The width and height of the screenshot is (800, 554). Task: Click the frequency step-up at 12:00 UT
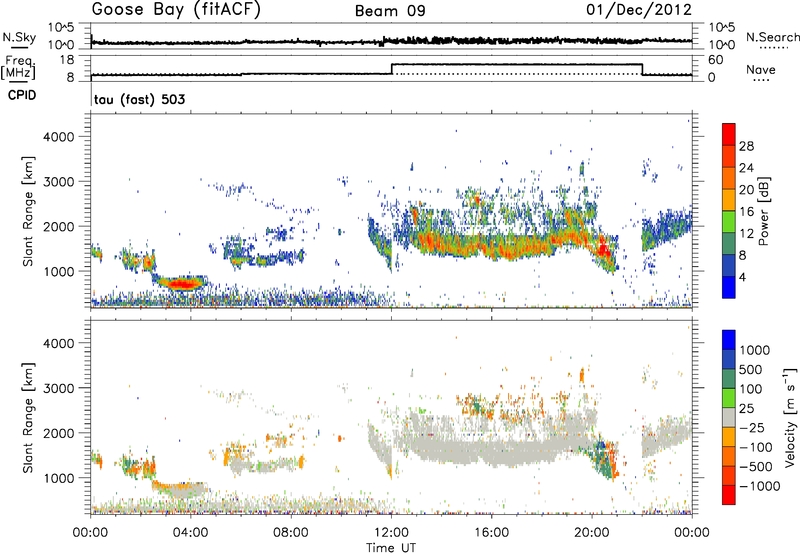point(391,69)
